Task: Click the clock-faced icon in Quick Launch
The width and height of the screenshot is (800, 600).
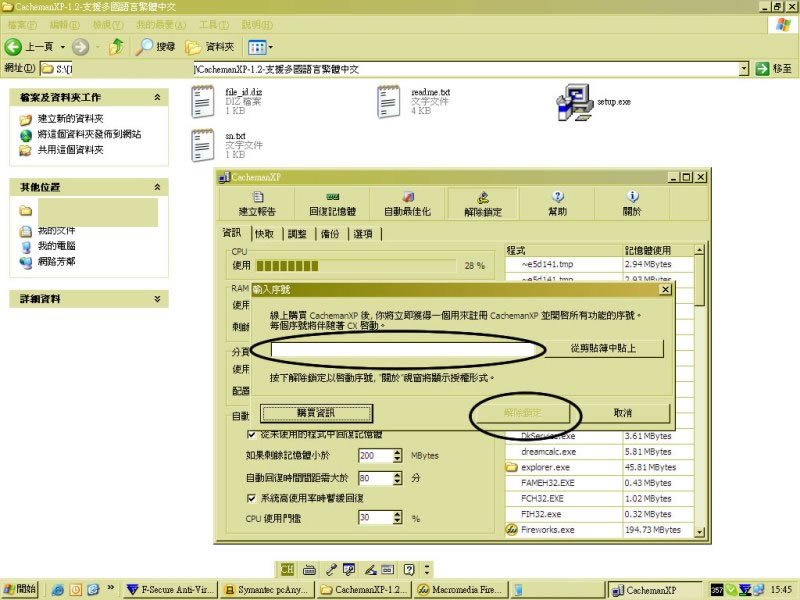Action: (x=76, y=590)
